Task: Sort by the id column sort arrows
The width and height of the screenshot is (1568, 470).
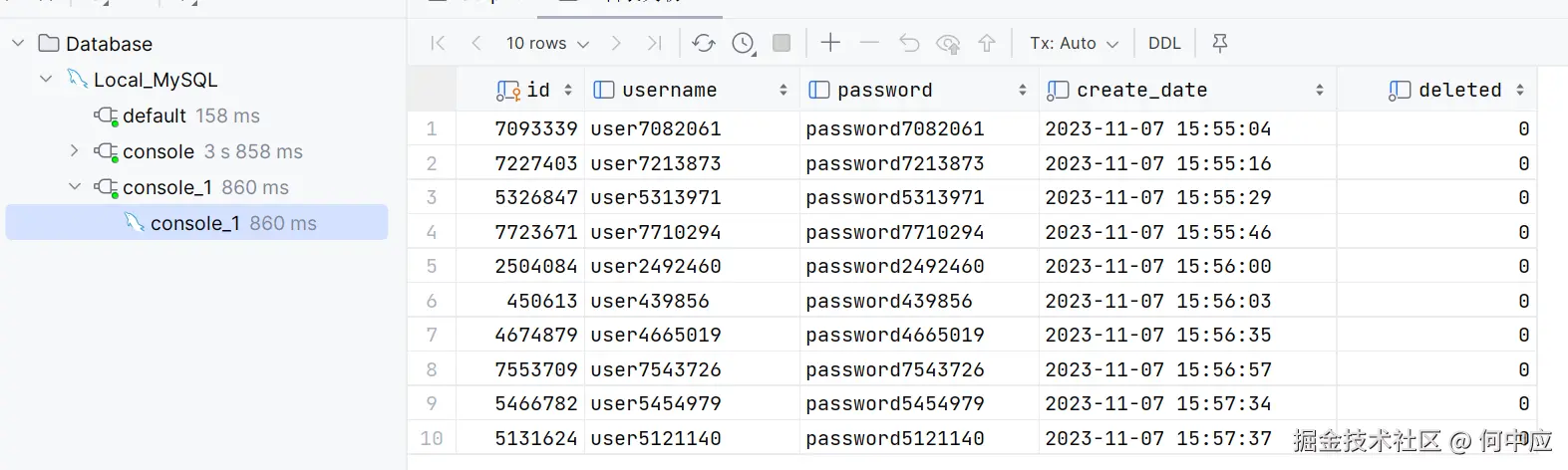Action: [x=568, y=90]
